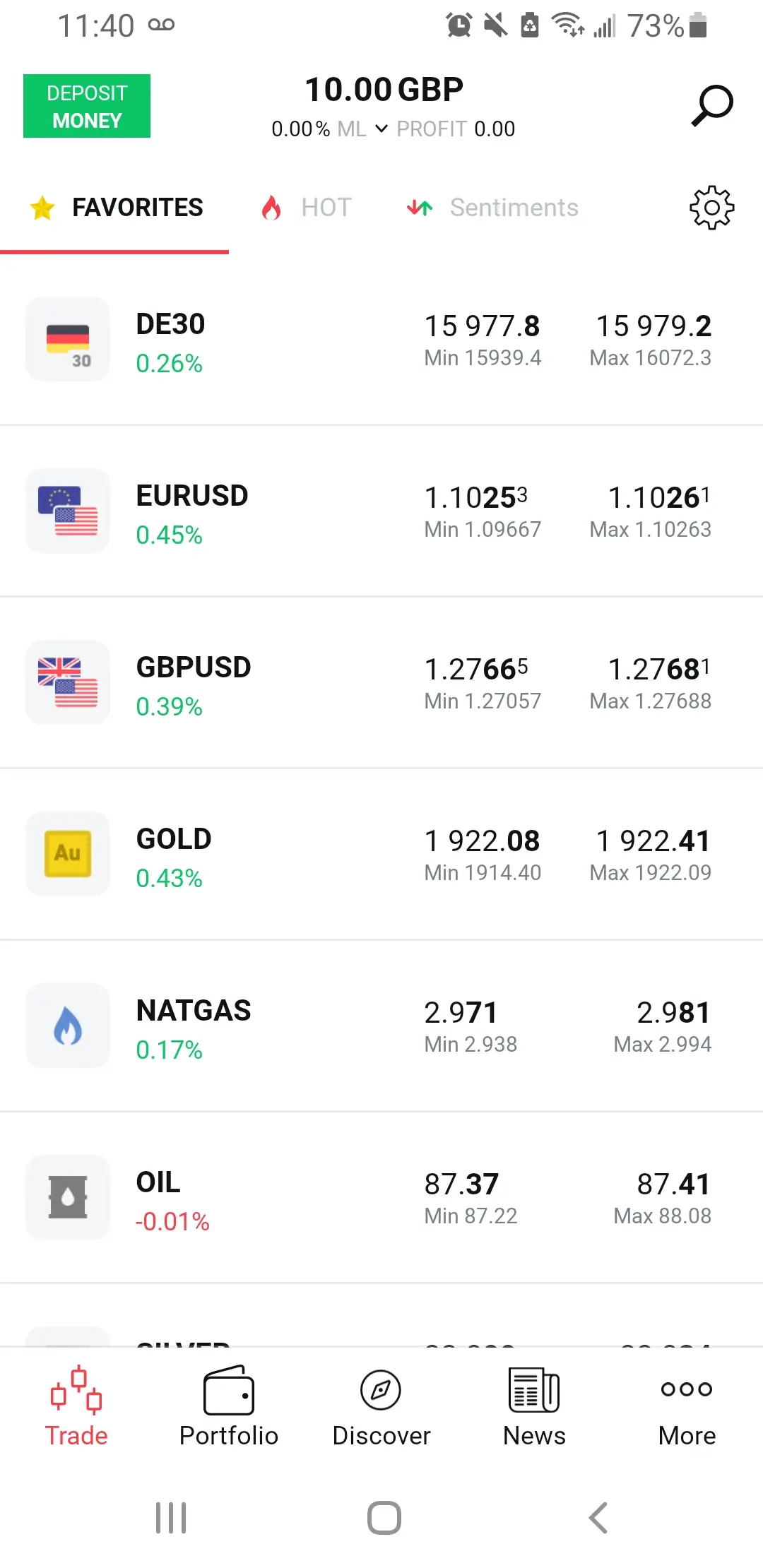Image resolution: width=763 pixels, height=1568 pixels.
Task: Tap the EURUSD buy price 1.10261
Action: click(x=658, y=498)
